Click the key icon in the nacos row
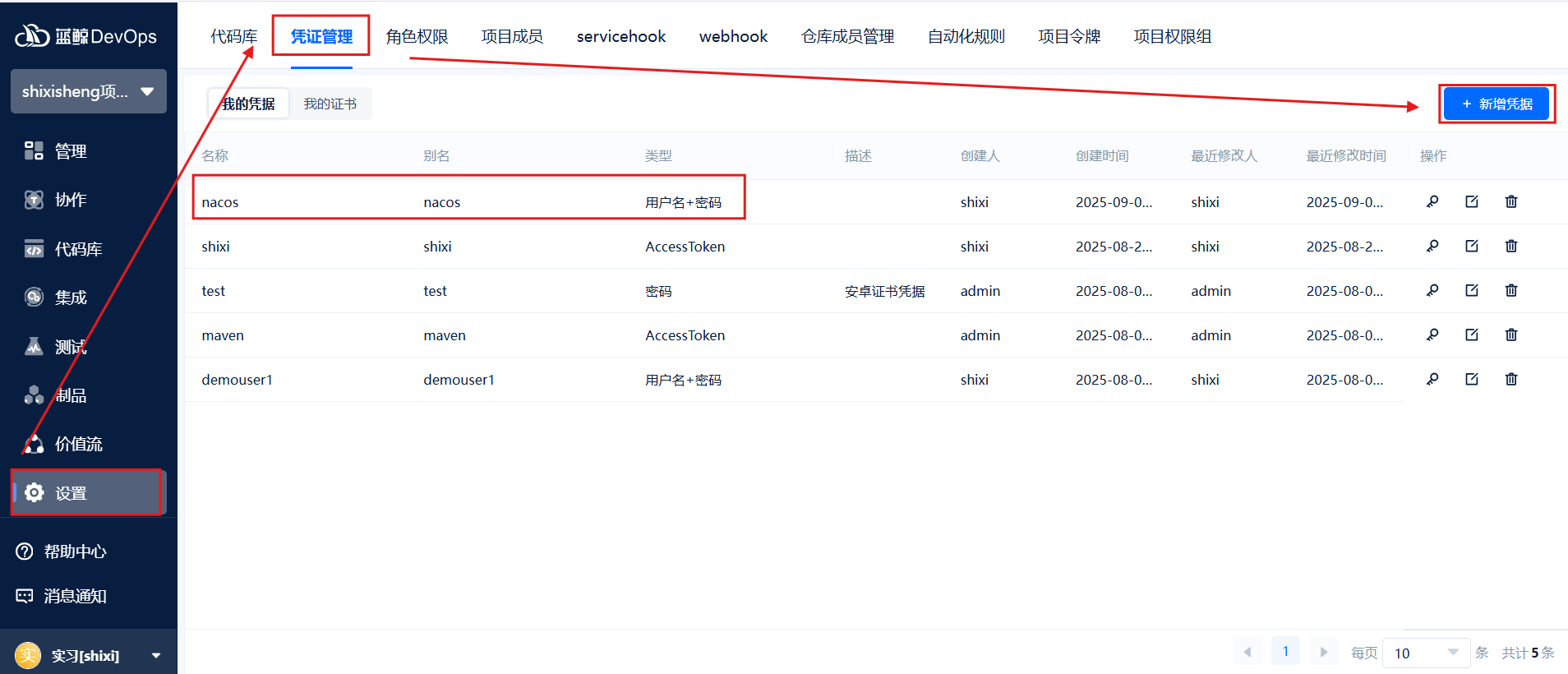The height and width of the screenshot is (674, 1568). click(1432, 201)
